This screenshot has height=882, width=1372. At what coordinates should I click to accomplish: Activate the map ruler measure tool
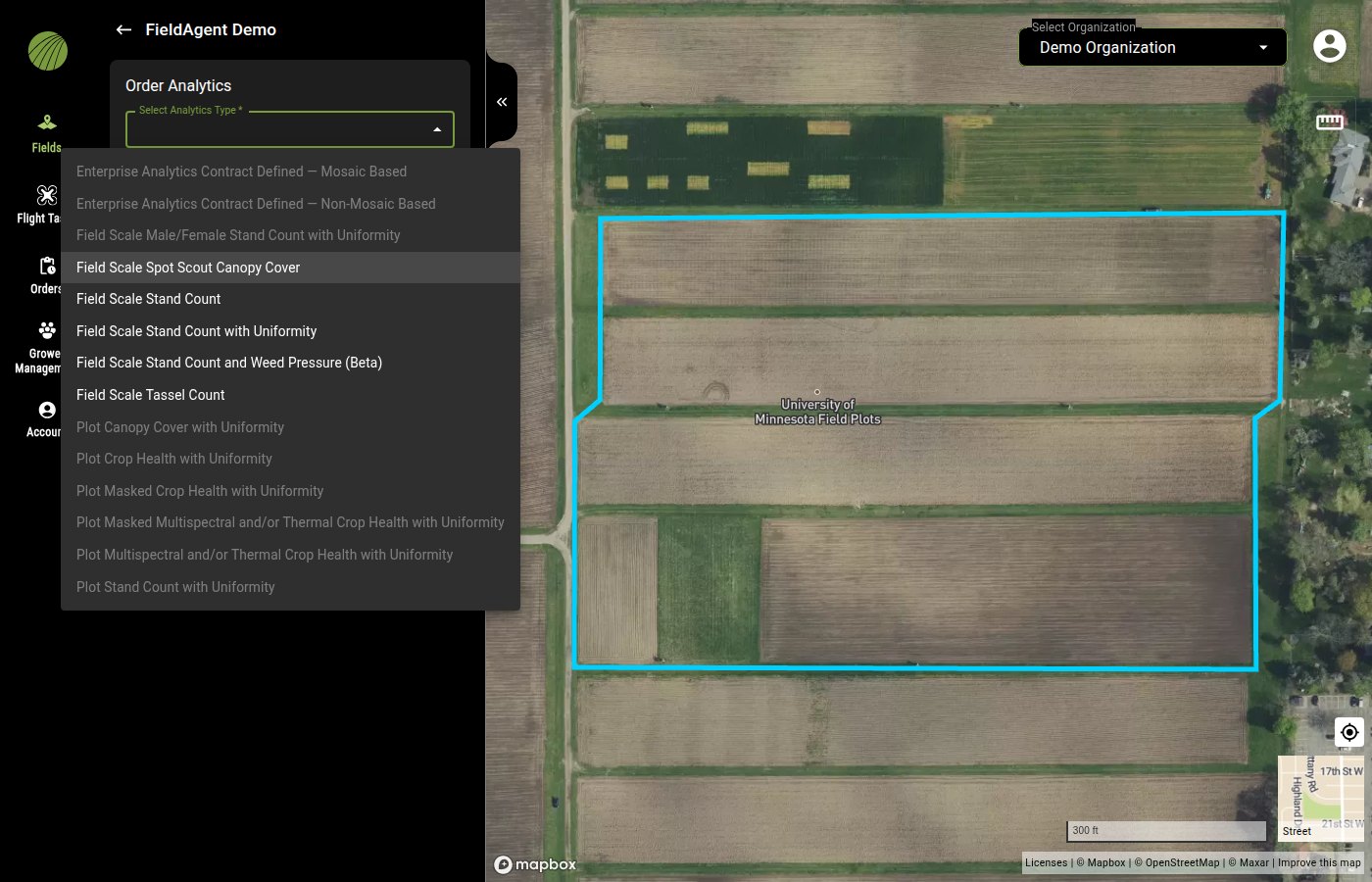[1330, 122]
